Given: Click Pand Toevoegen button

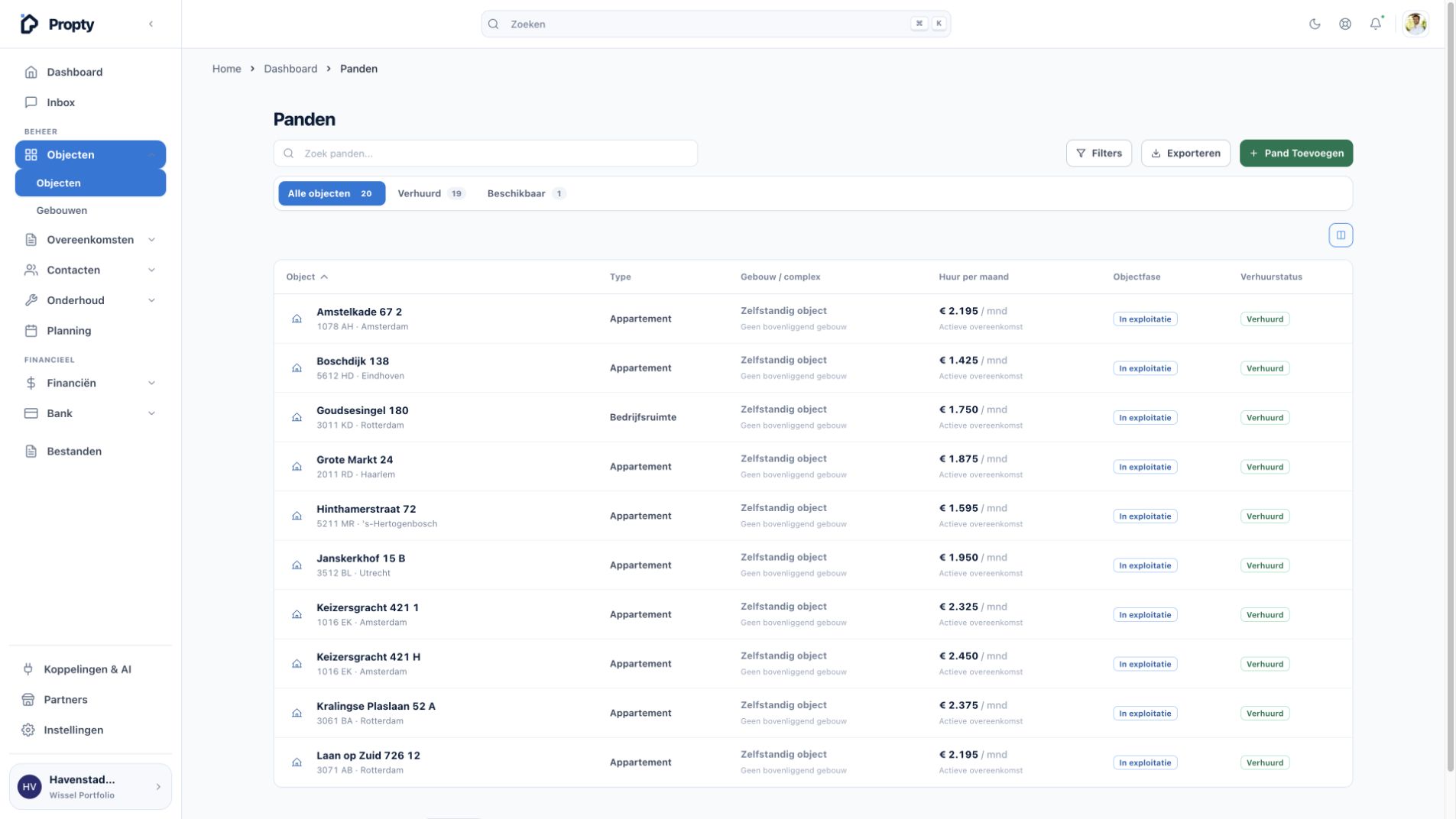Looking at the screenshot, I should tap(1295, 153).
